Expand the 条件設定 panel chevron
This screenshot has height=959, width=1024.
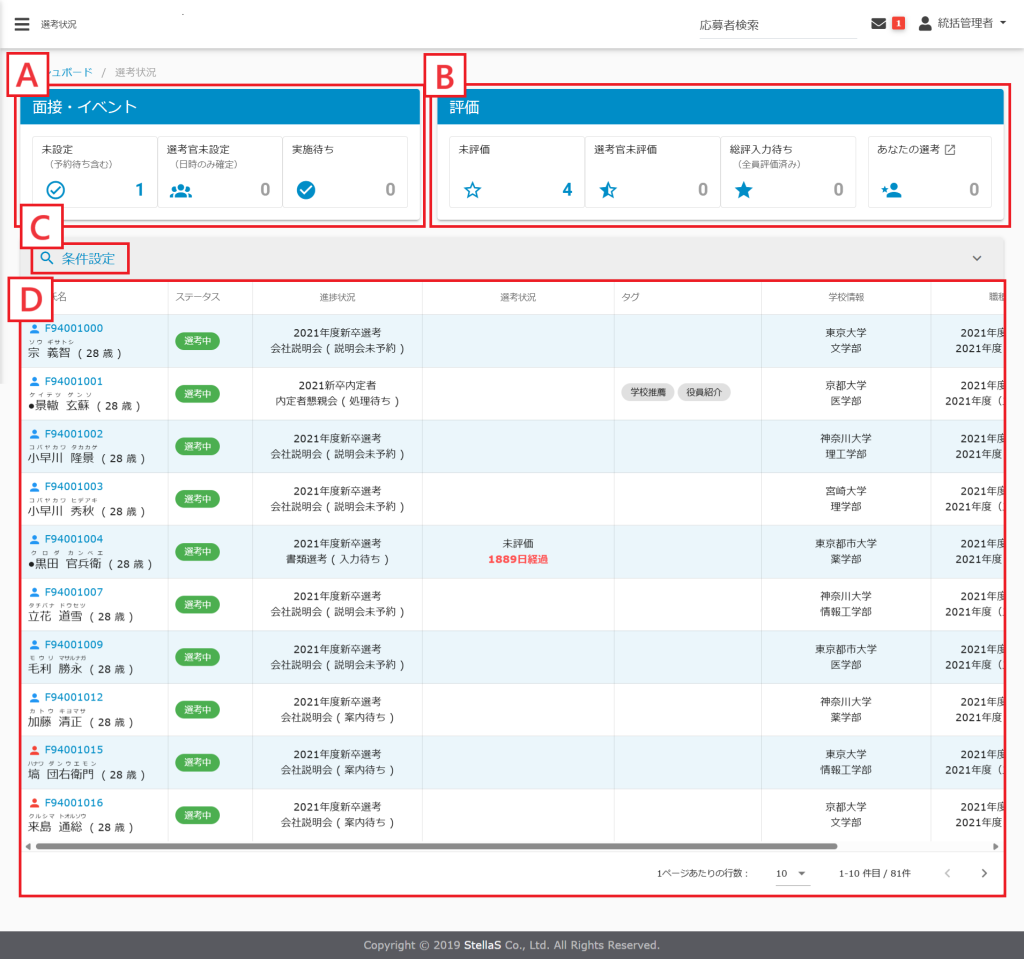tap(977, 259)
